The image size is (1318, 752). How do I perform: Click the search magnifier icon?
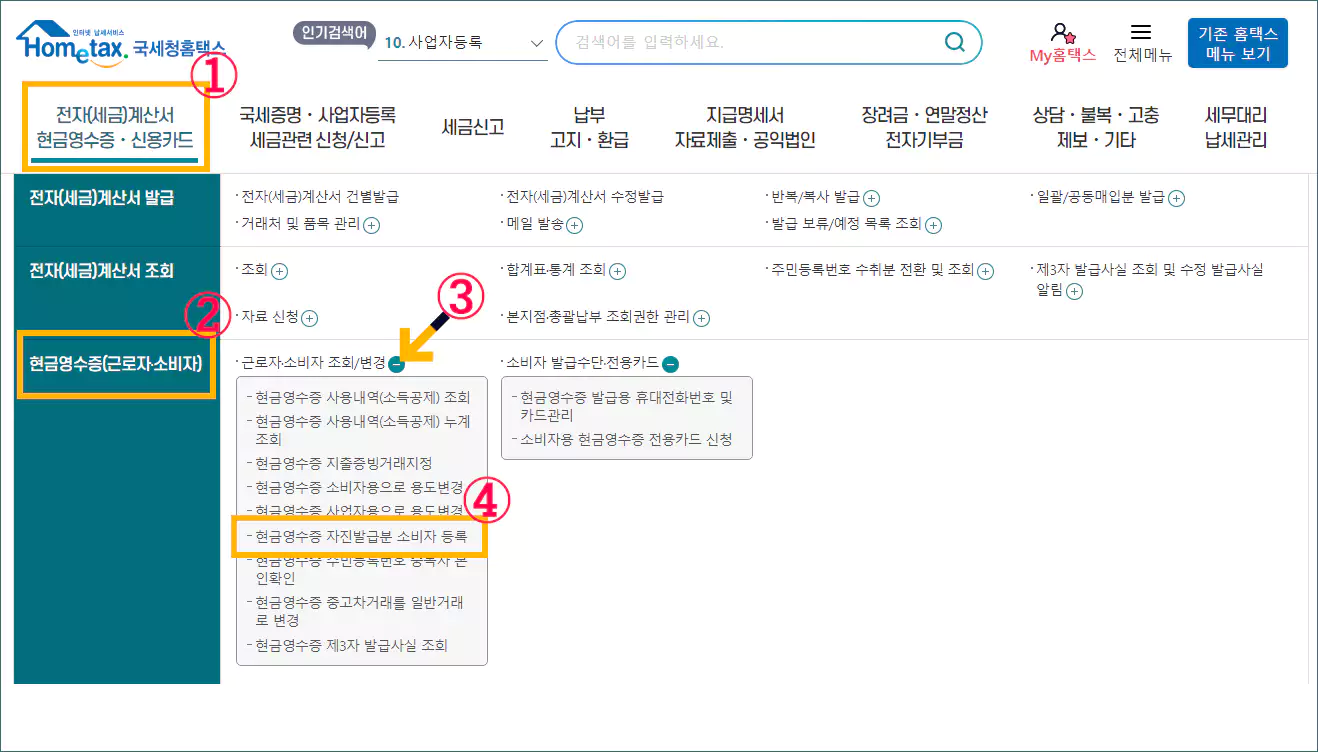tap(953, 43)
